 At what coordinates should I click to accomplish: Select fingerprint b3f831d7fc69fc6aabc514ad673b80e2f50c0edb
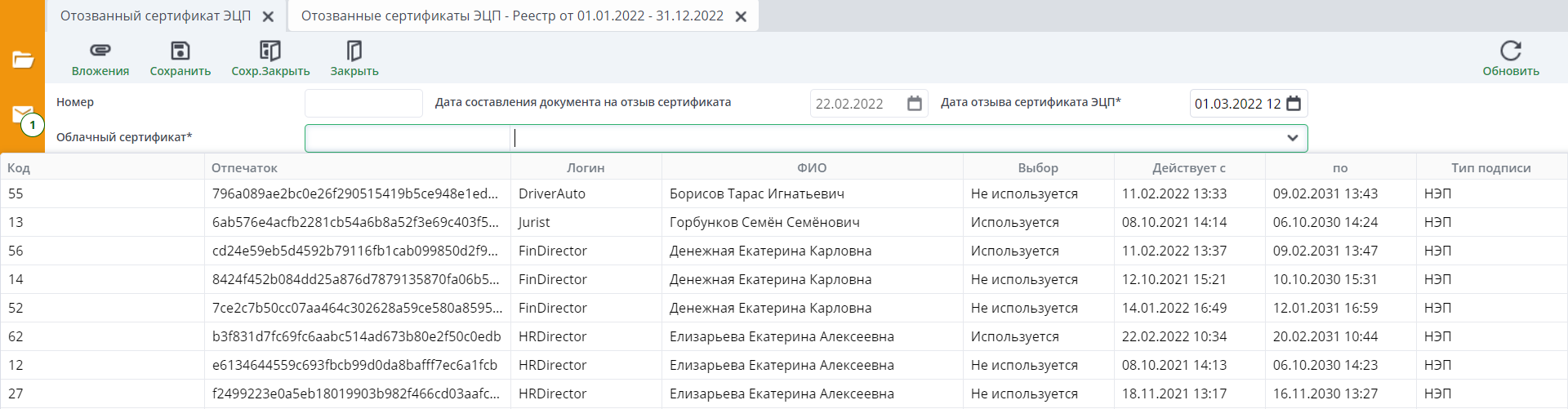357,337
